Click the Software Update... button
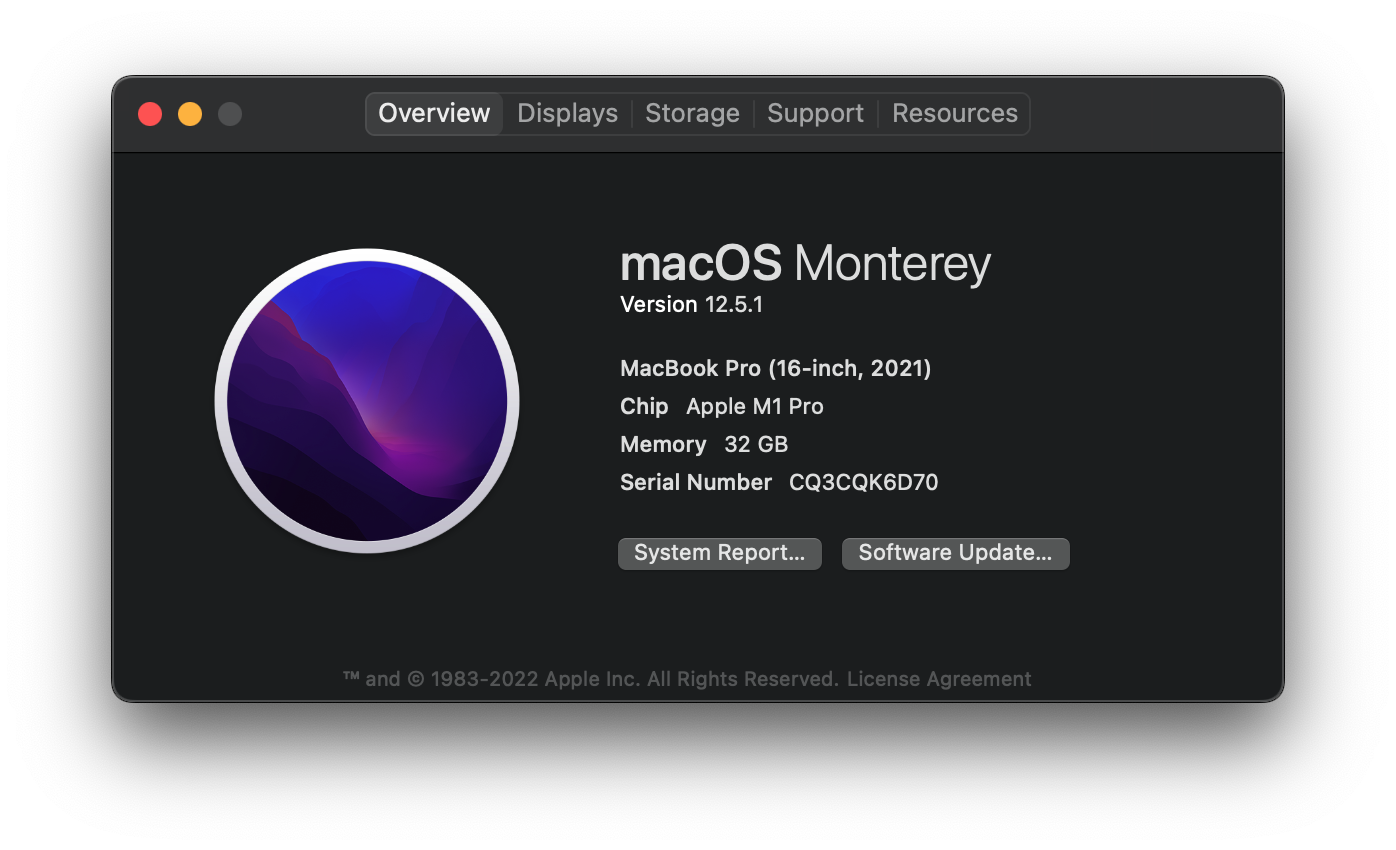 pos(956,553)
